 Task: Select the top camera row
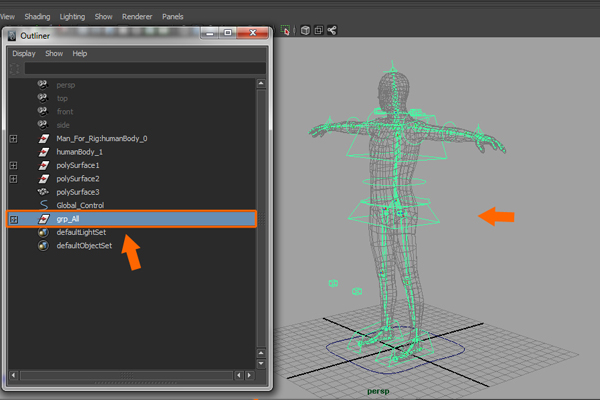click(x=132, y=98)
